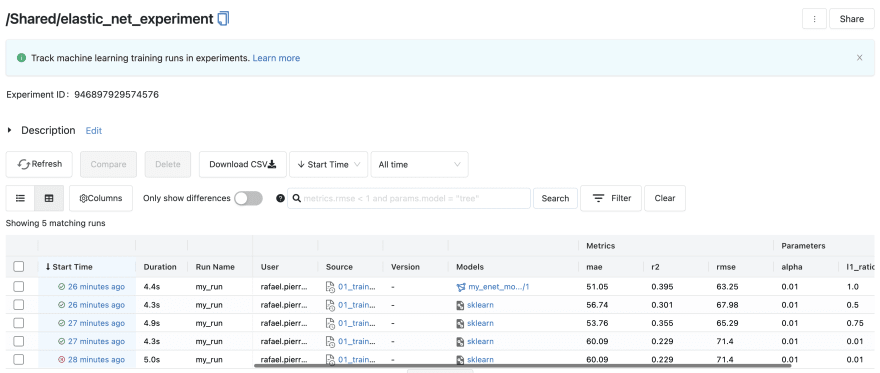Click the Duration column header
The image size is (880, 373).
click(x=160, y=267)
